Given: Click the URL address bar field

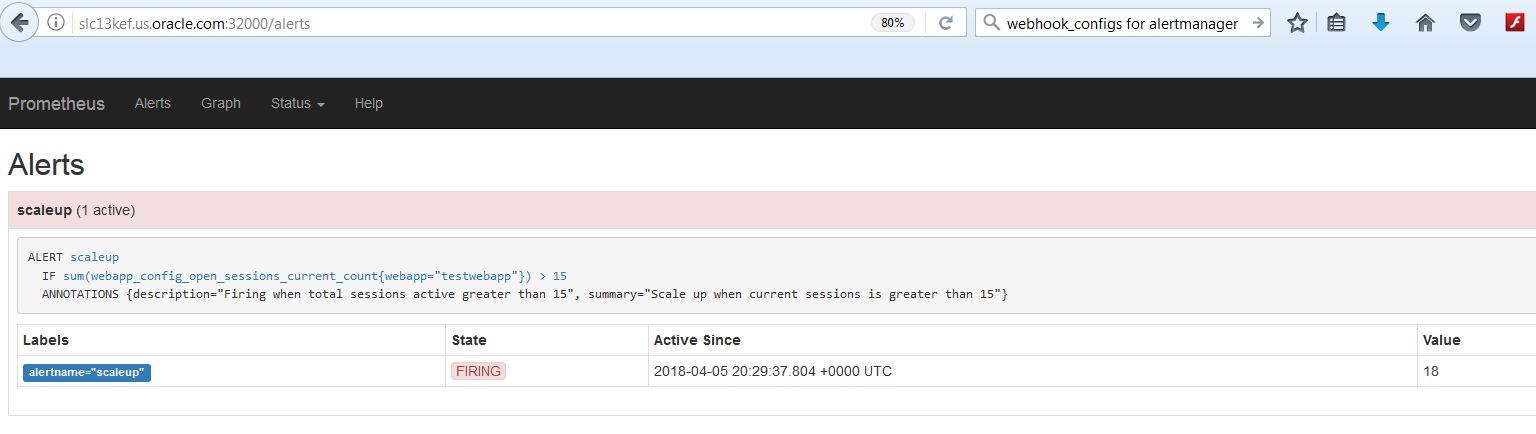Looking at the screenshot, I should coord(460,23).
